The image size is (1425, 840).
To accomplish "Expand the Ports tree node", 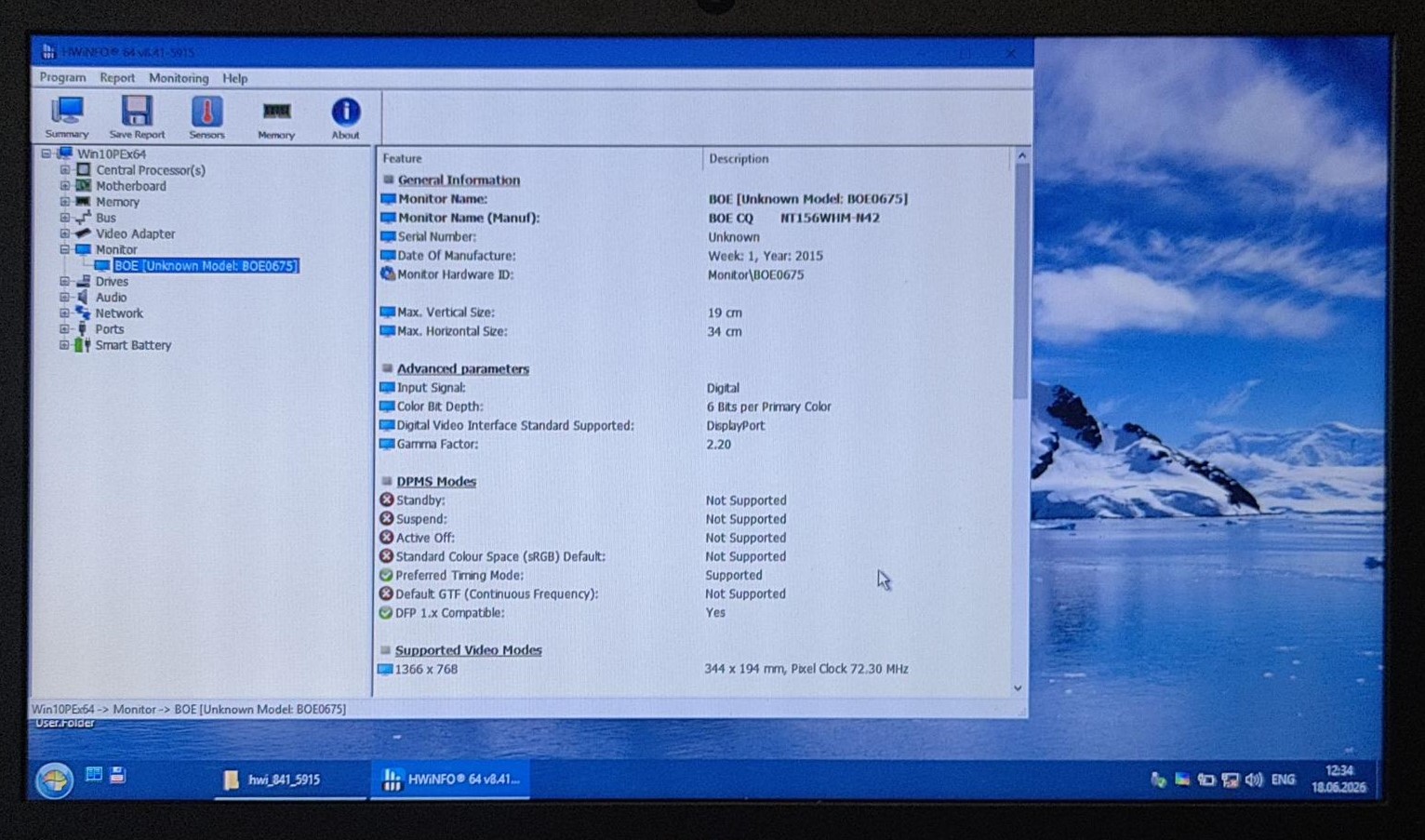I will [x=64, y=328].
